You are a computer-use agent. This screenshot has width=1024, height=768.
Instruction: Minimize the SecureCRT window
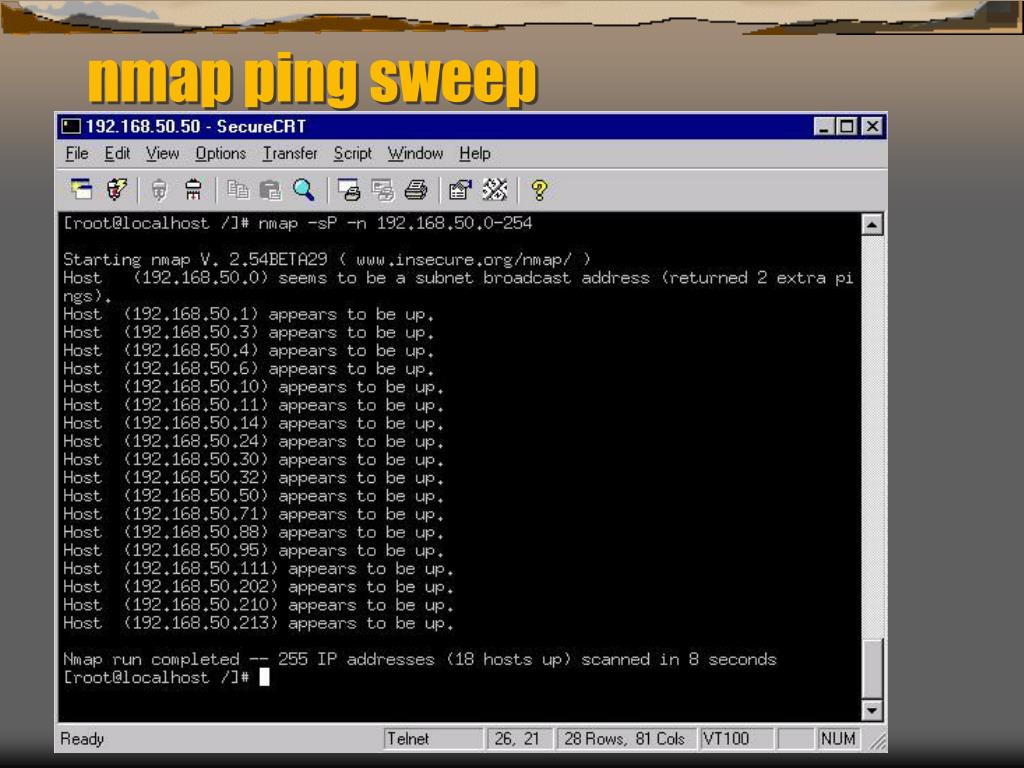824,126
